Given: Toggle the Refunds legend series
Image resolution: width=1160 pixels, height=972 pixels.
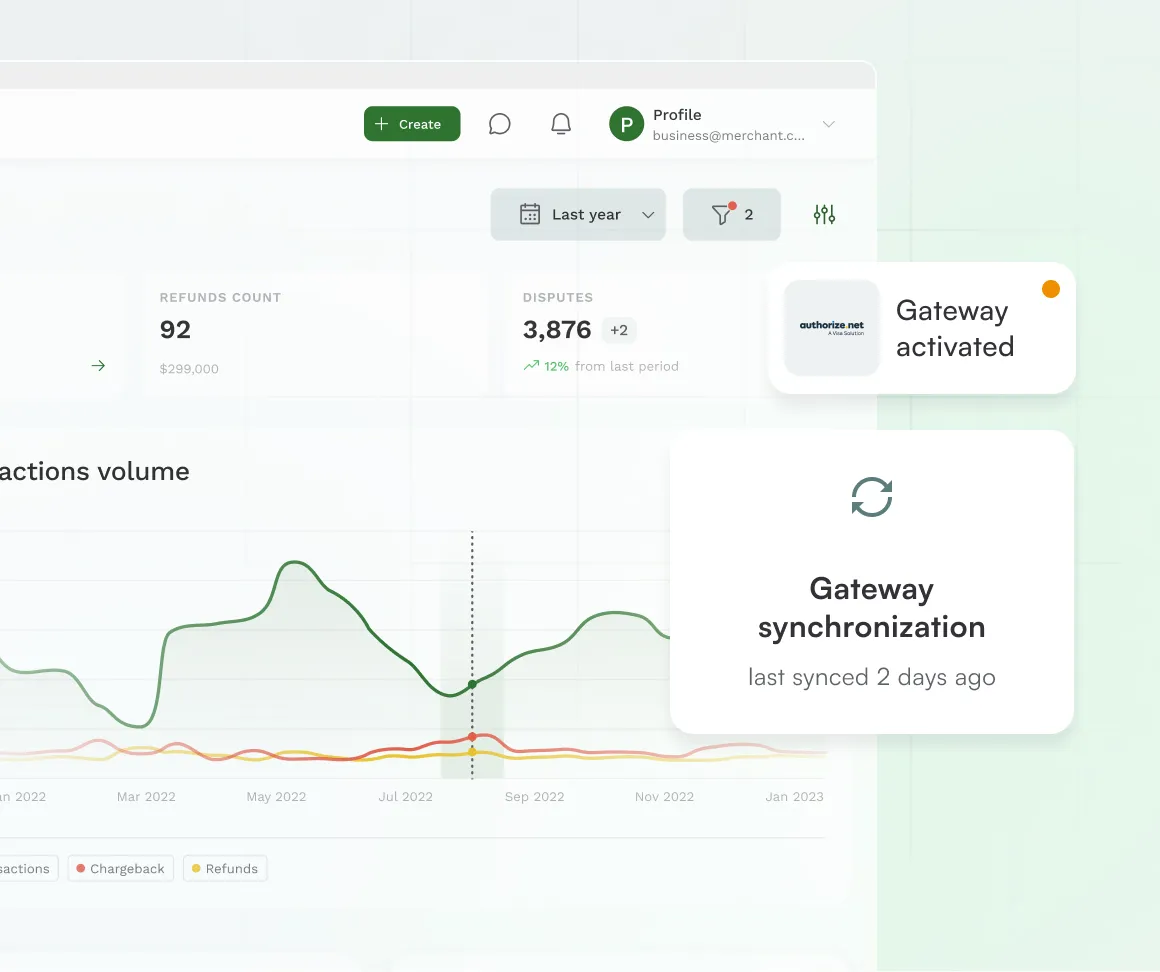Looking at the screenshot, I should point(225,869).
